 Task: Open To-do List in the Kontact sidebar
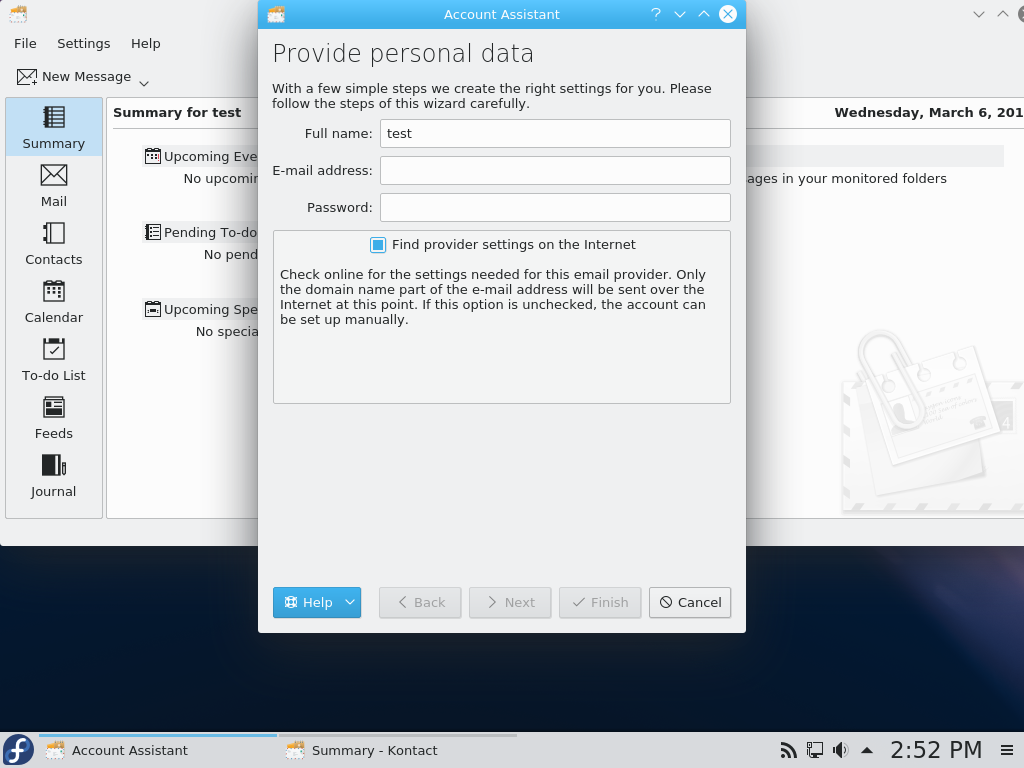(x=54, y=360)
